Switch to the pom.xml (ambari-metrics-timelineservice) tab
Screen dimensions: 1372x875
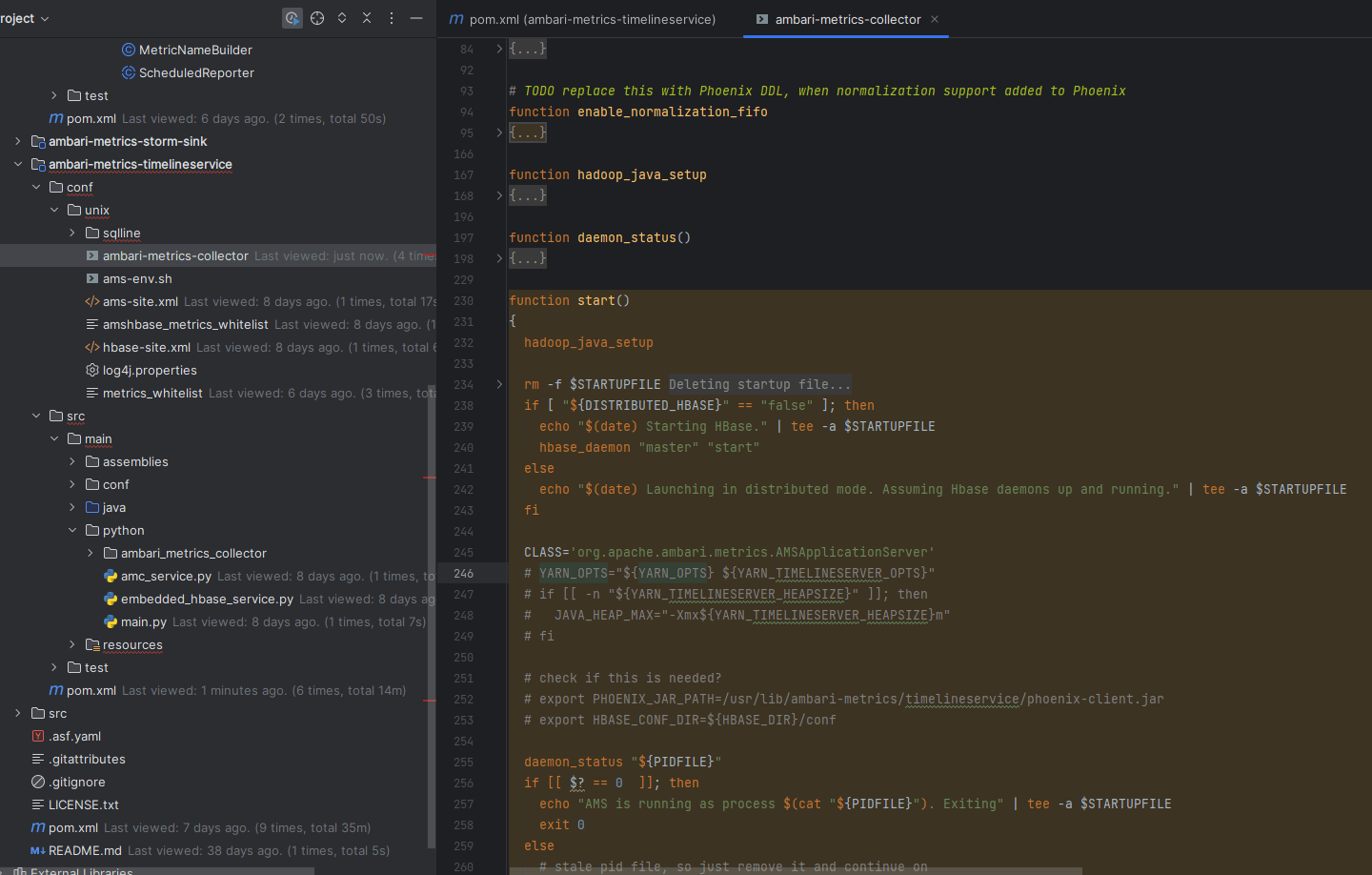(x=582, y=19)
